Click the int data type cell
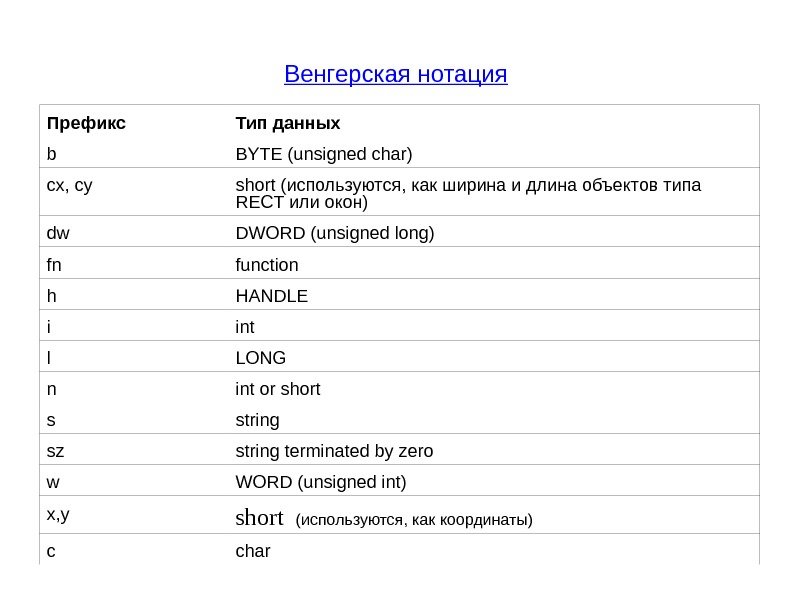 pyautogui.click(x=245, y=327)
